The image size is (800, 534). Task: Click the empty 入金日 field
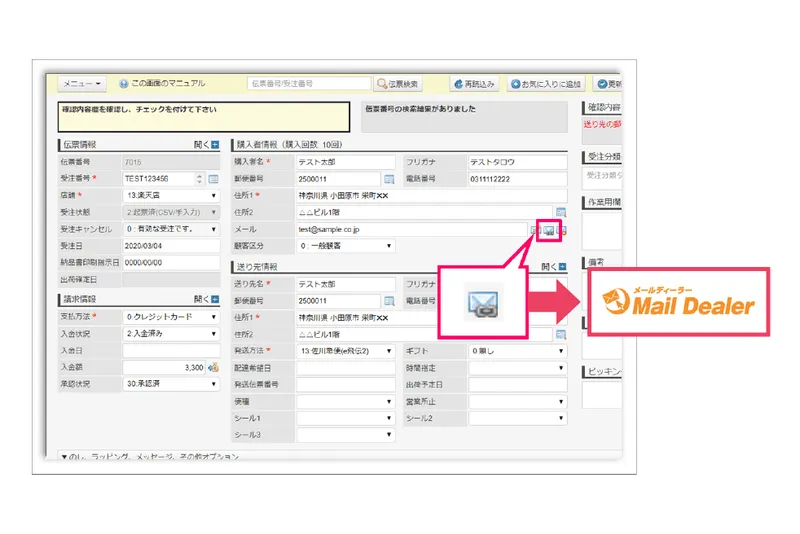click(x=171, y=350)
